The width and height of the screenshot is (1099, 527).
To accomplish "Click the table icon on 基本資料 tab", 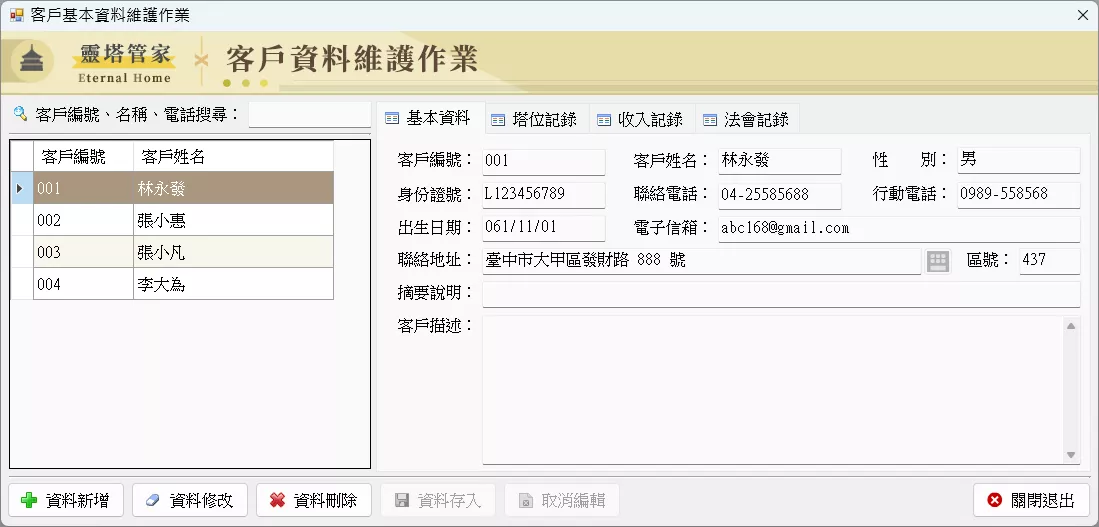I will click(392, 118).
